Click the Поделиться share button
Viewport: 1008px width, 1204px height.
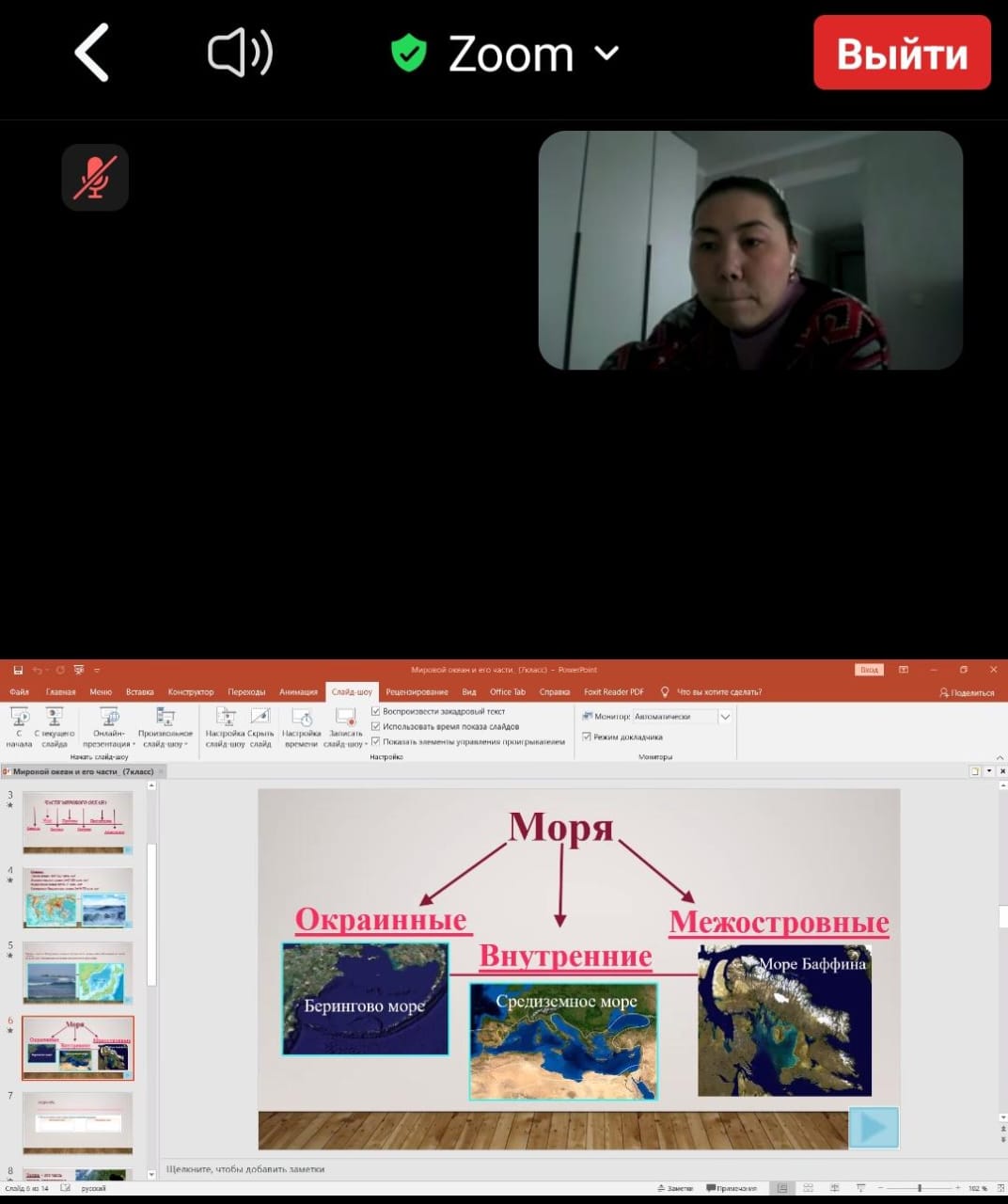[967, 692]
